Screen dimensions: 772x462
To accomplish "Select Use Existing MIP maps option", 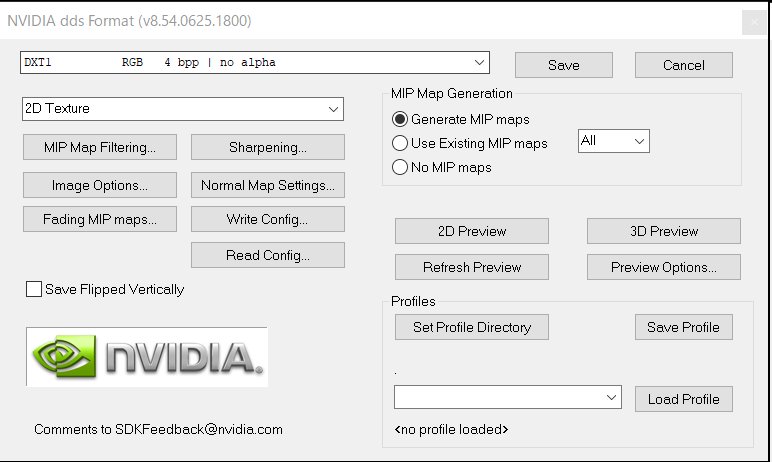I will pos(401,143).
